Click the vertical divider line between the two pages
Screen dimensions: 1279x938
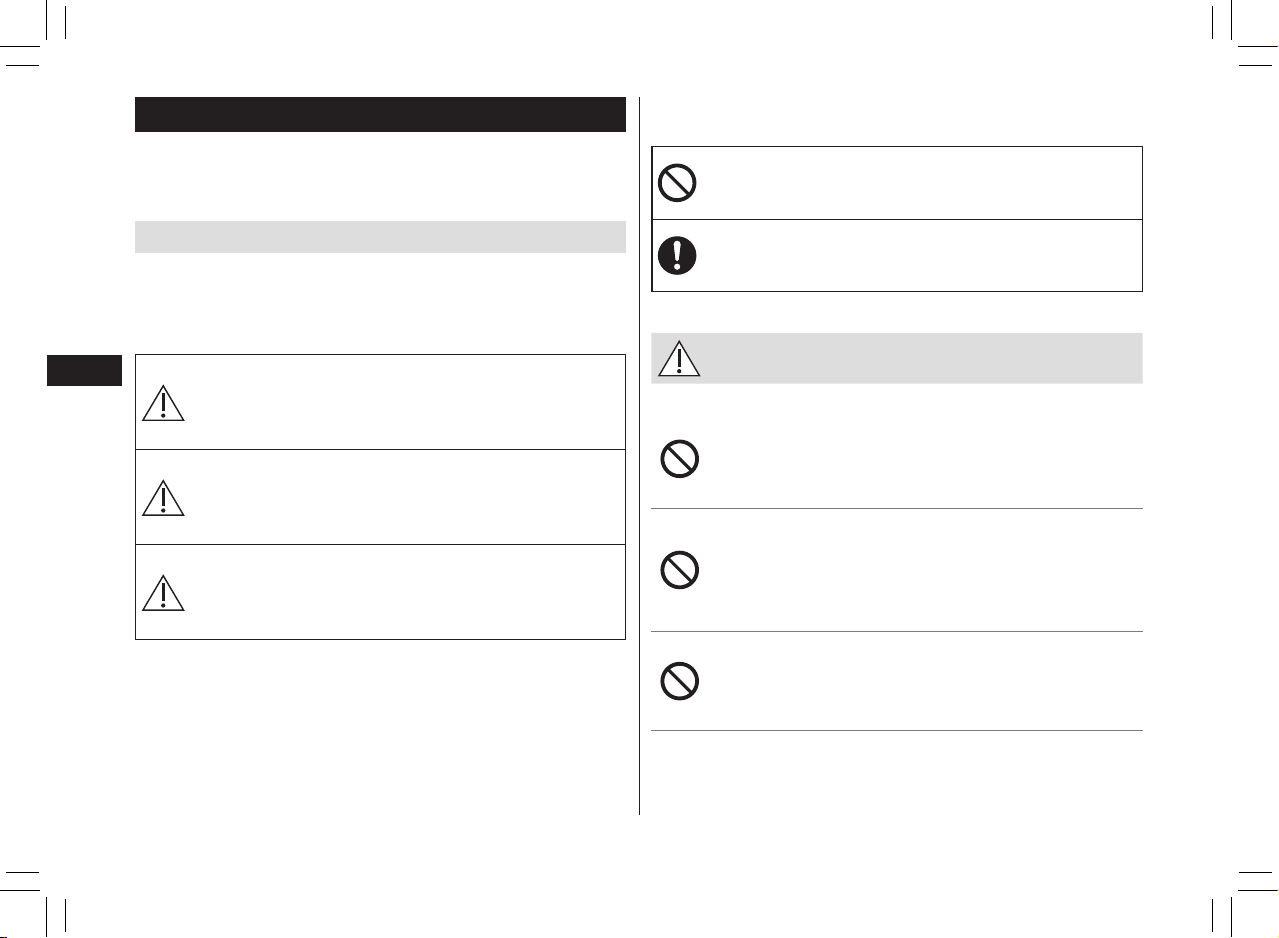click(x=639, y=456)
